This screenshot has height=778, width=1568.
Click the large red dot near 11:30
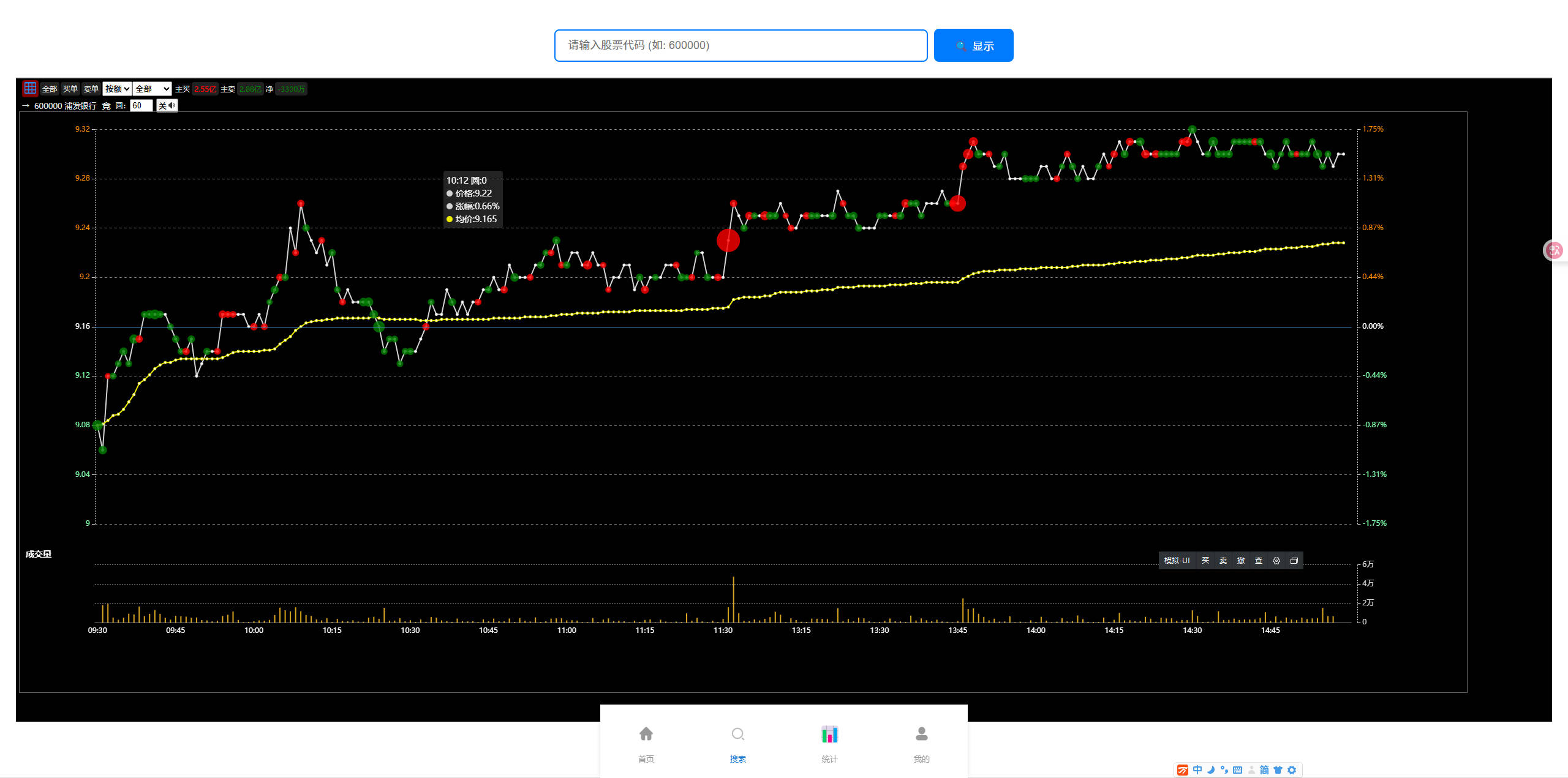click(x=728, y=241)
